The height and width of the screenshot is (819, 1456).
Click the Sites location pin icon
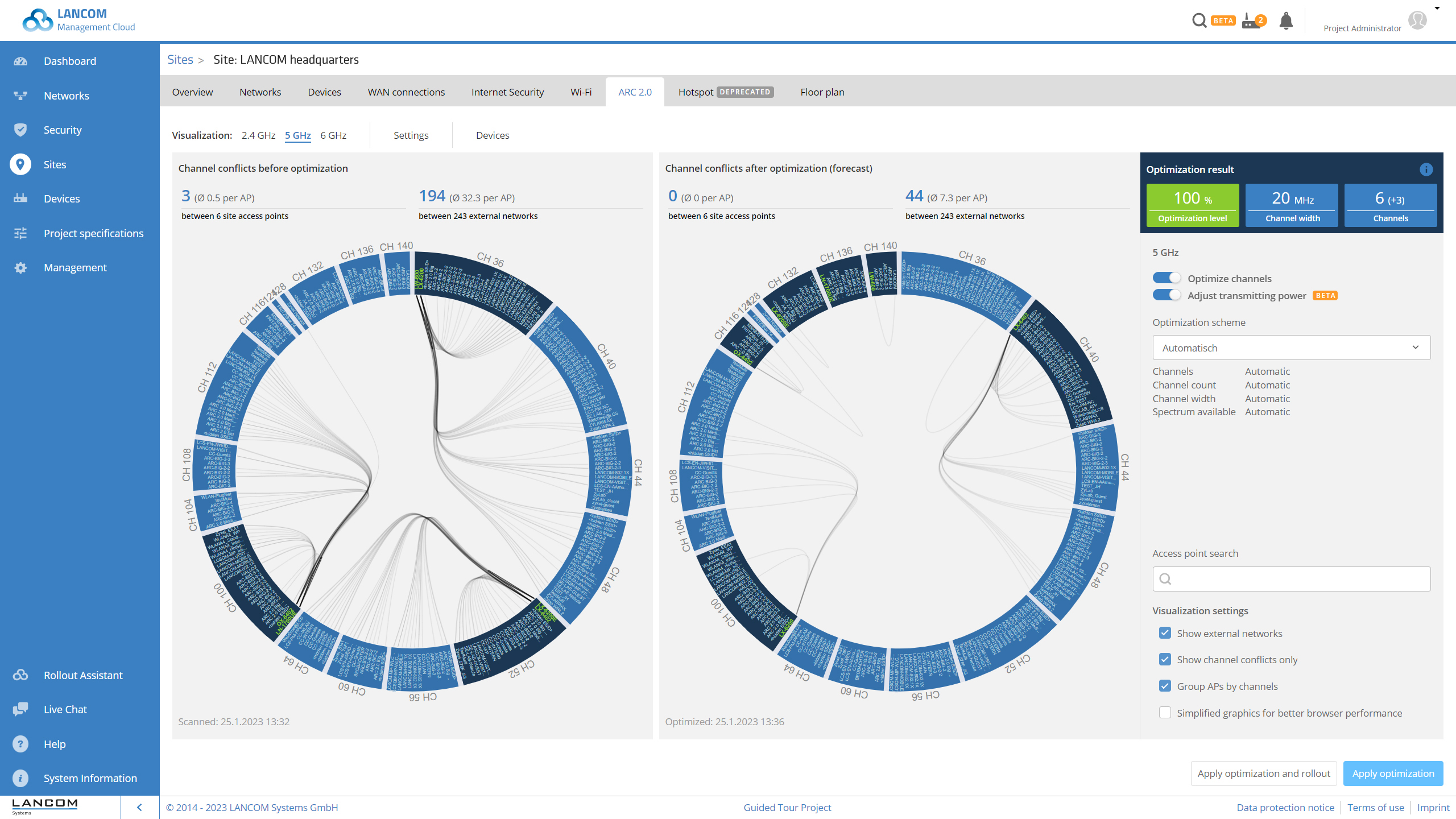point(20,164)
